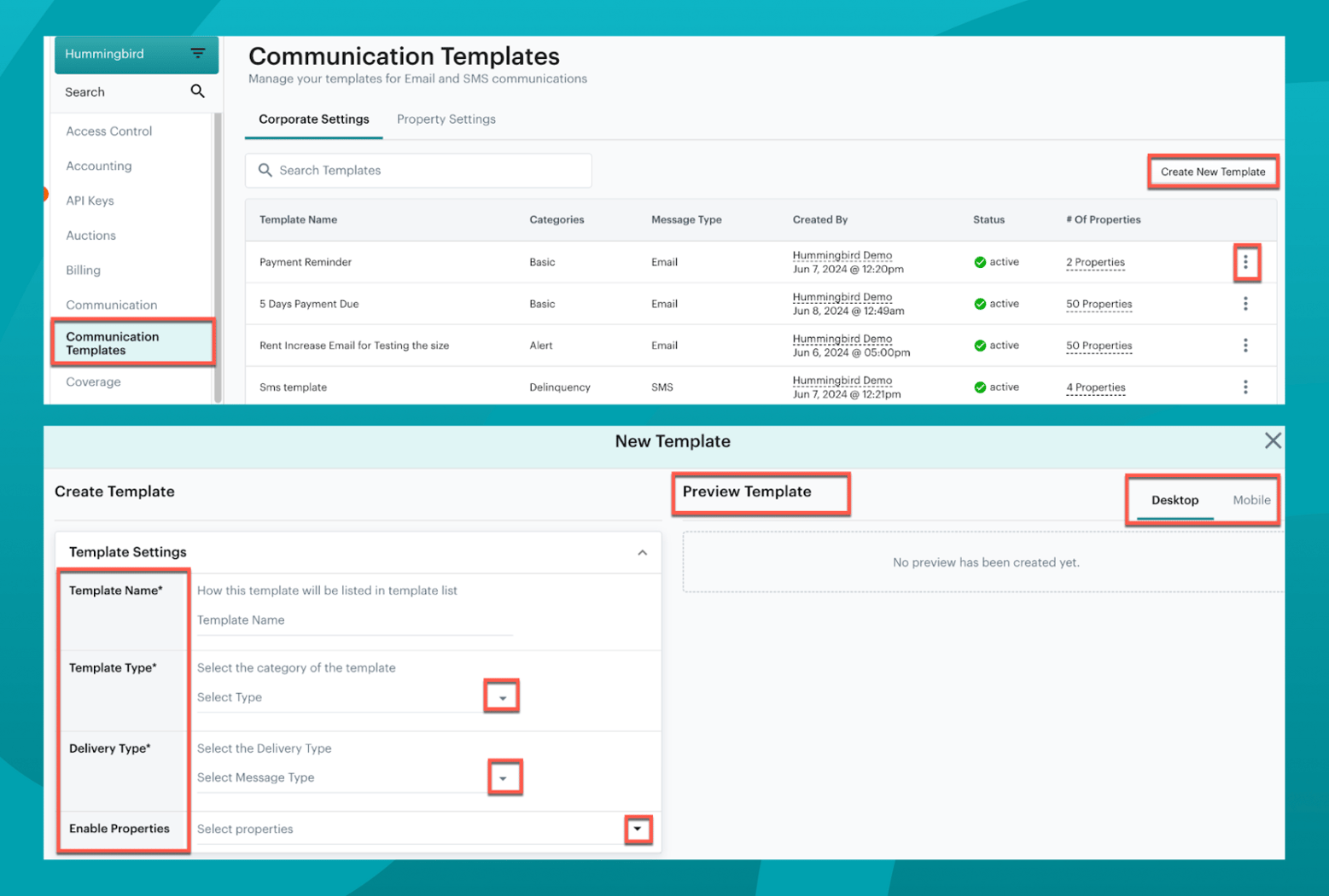1329x896 pixels.
Task: Click the SMS message type cell
Action: click(662, 387)
